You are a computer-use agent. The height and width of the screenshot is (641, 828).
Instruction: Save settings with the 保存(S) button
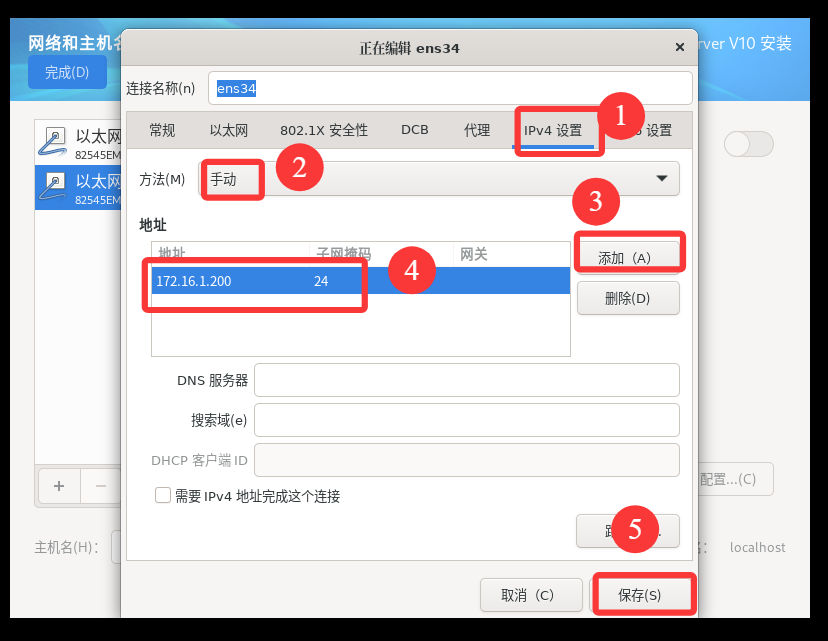[x=640, y=595]
